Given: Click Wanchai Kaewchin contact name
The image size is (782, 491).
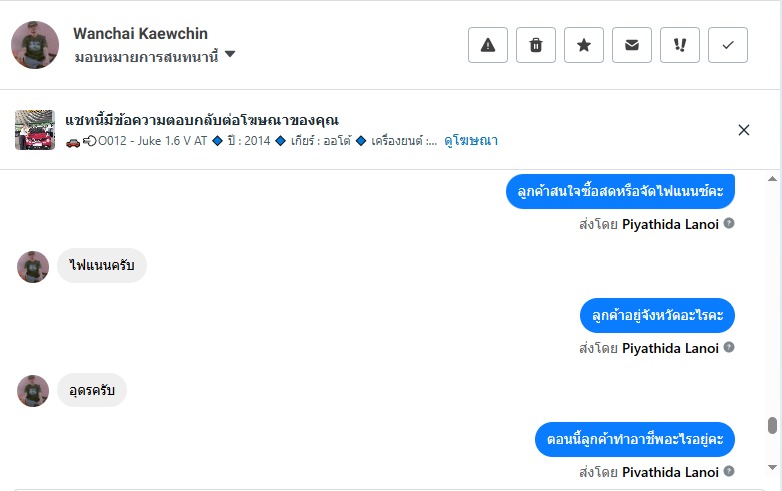Looking at the screenshot, I should coord(140,34).
